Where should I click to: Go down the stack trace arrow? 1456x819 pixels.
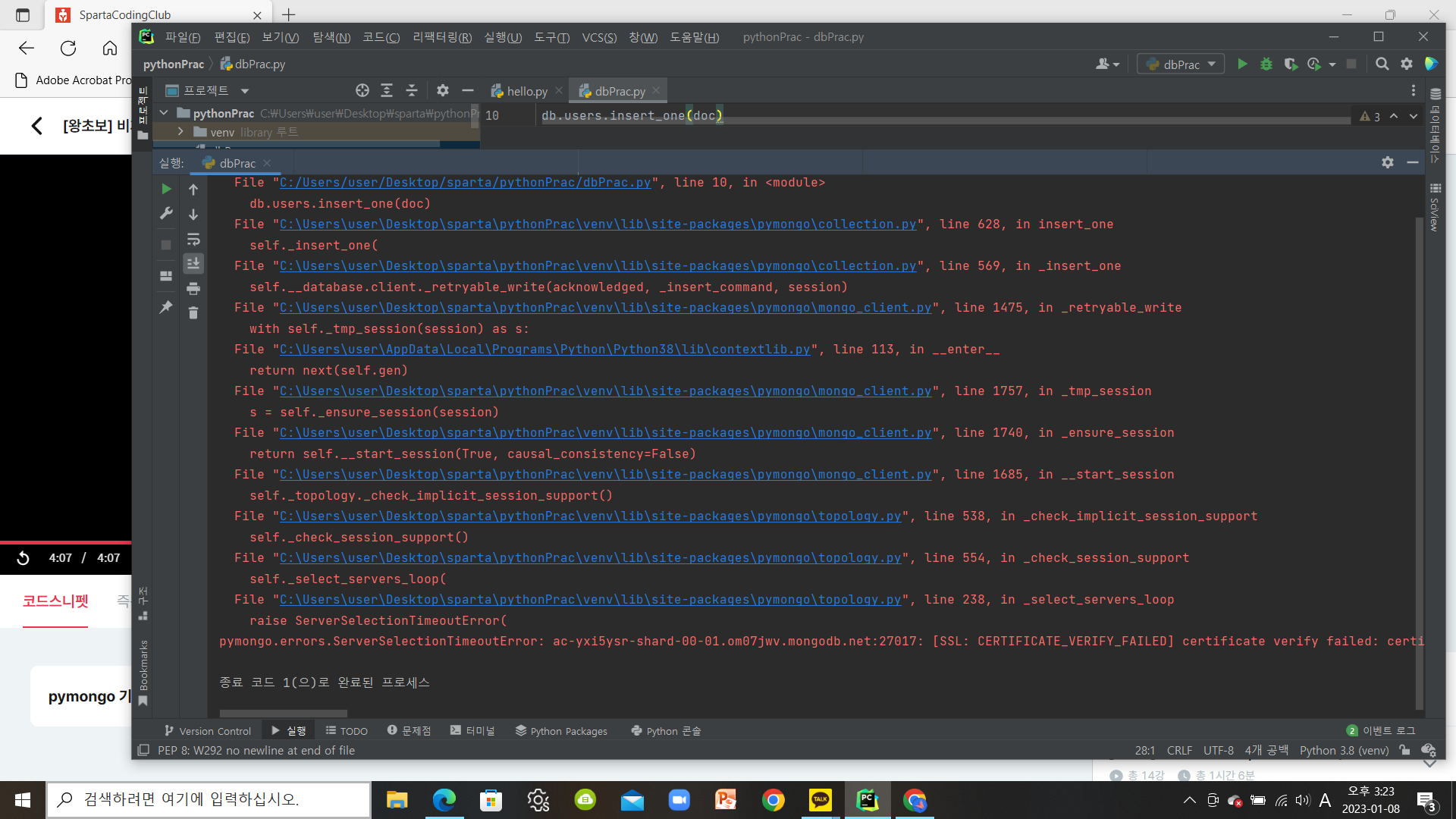pyautogui.click(x=193, y=215)
